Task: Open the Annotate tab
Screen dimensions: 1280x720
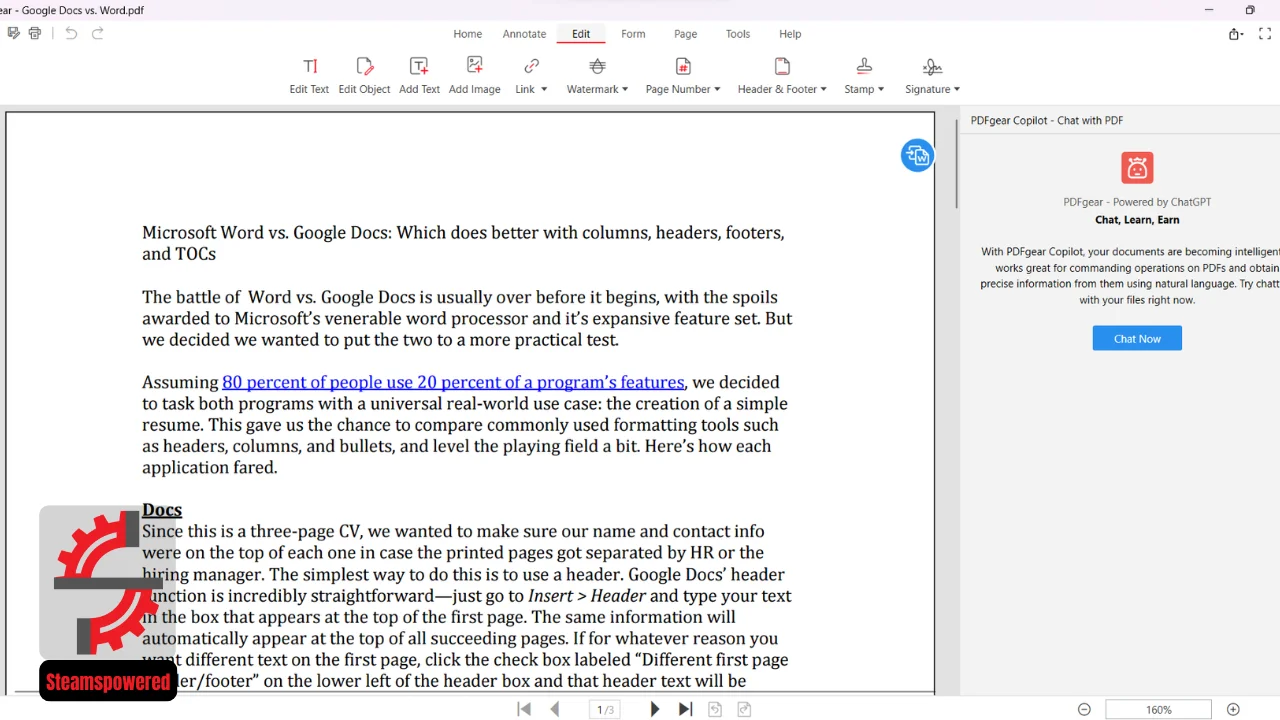Action: [x=524, y=34]
